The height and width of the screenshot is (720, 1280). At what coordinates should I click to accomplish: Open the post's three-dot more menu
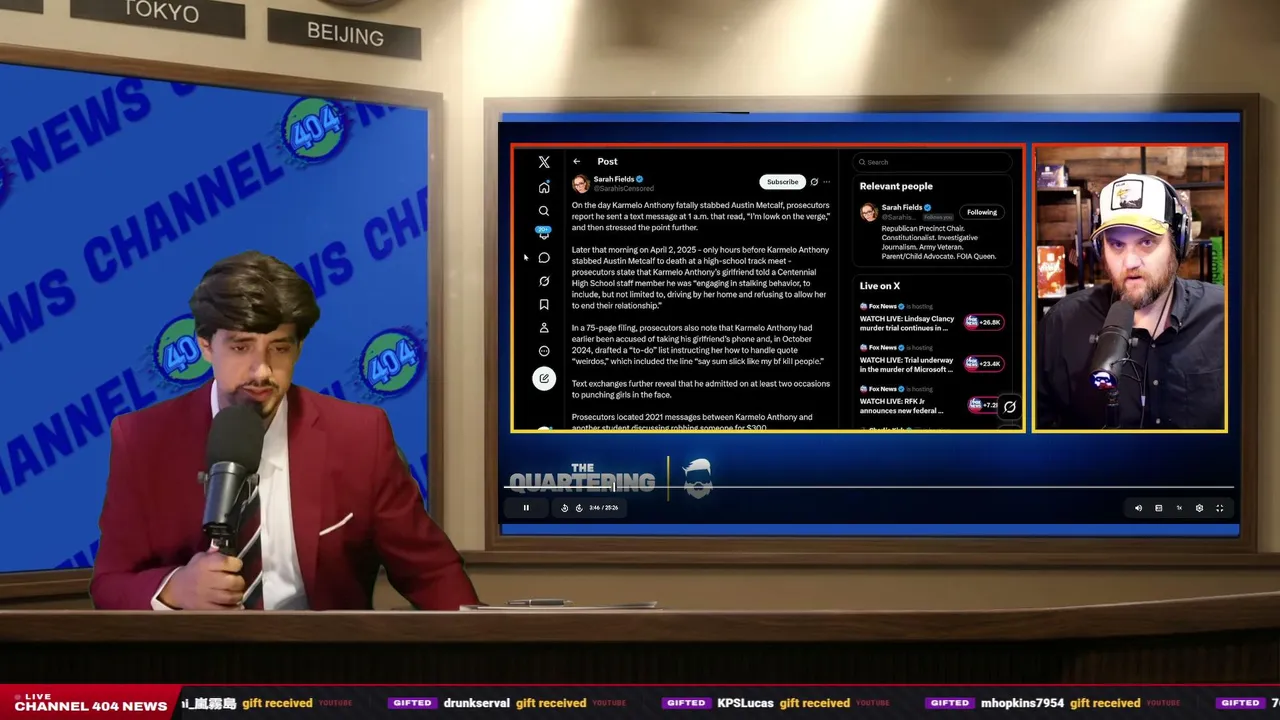827,182
